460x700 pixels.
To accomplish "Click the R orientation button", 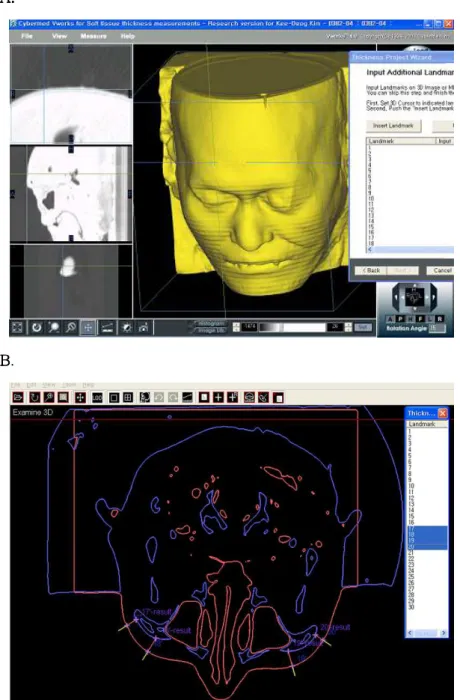I will tap(440, 319).
